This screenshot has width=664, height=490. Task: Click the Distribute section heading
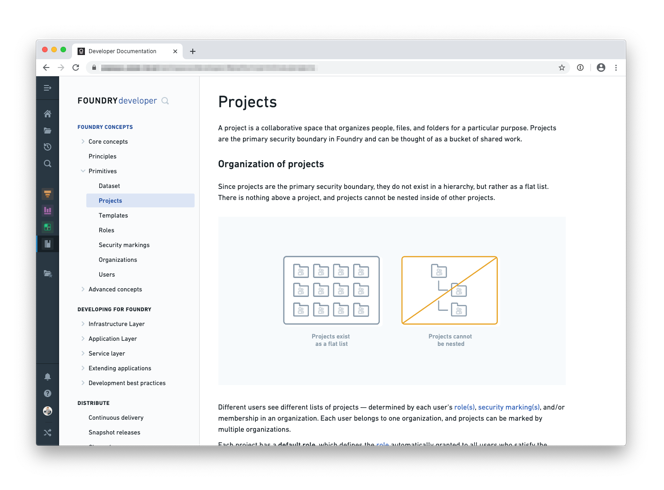pos(94,403)
